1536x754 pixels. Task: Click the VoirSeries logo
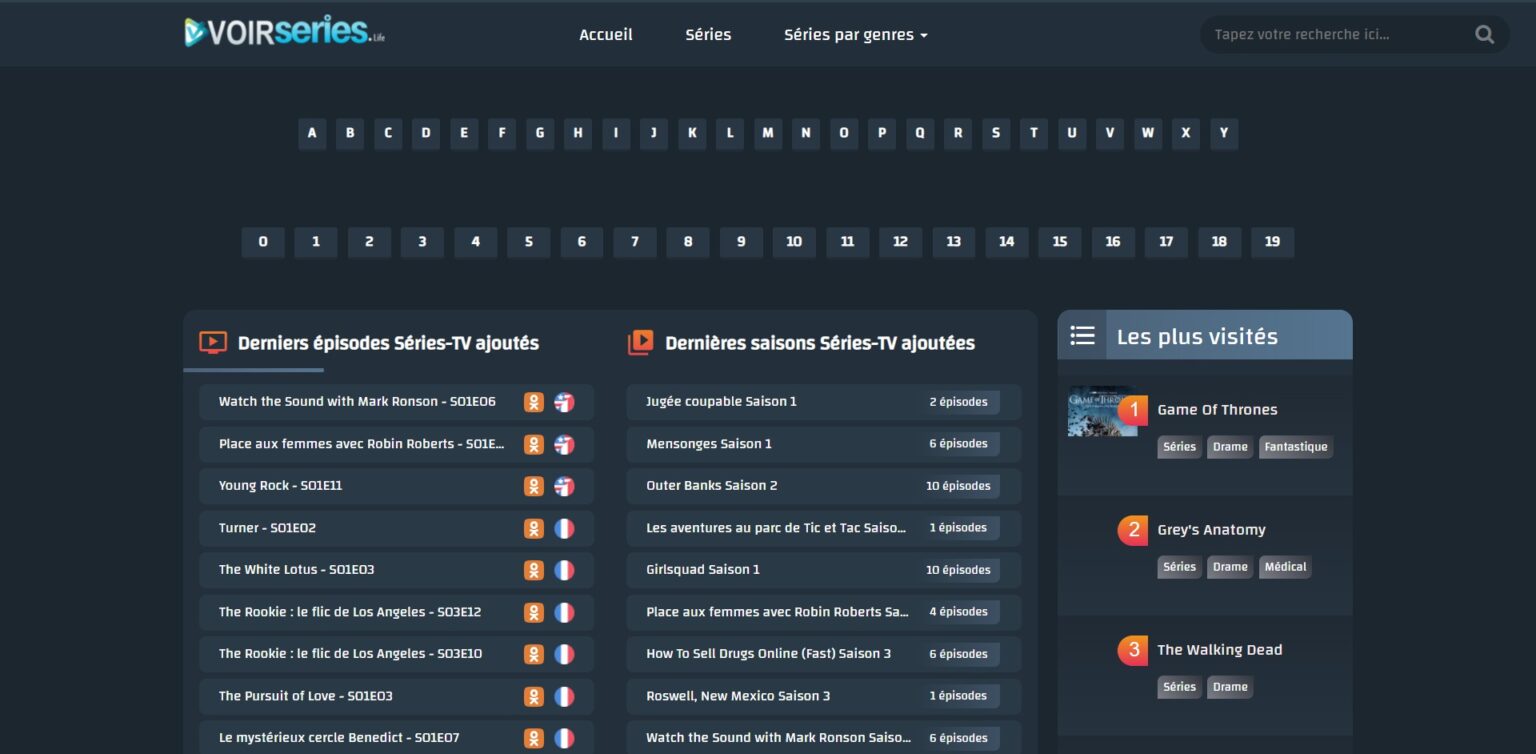[x=284, y=33]
